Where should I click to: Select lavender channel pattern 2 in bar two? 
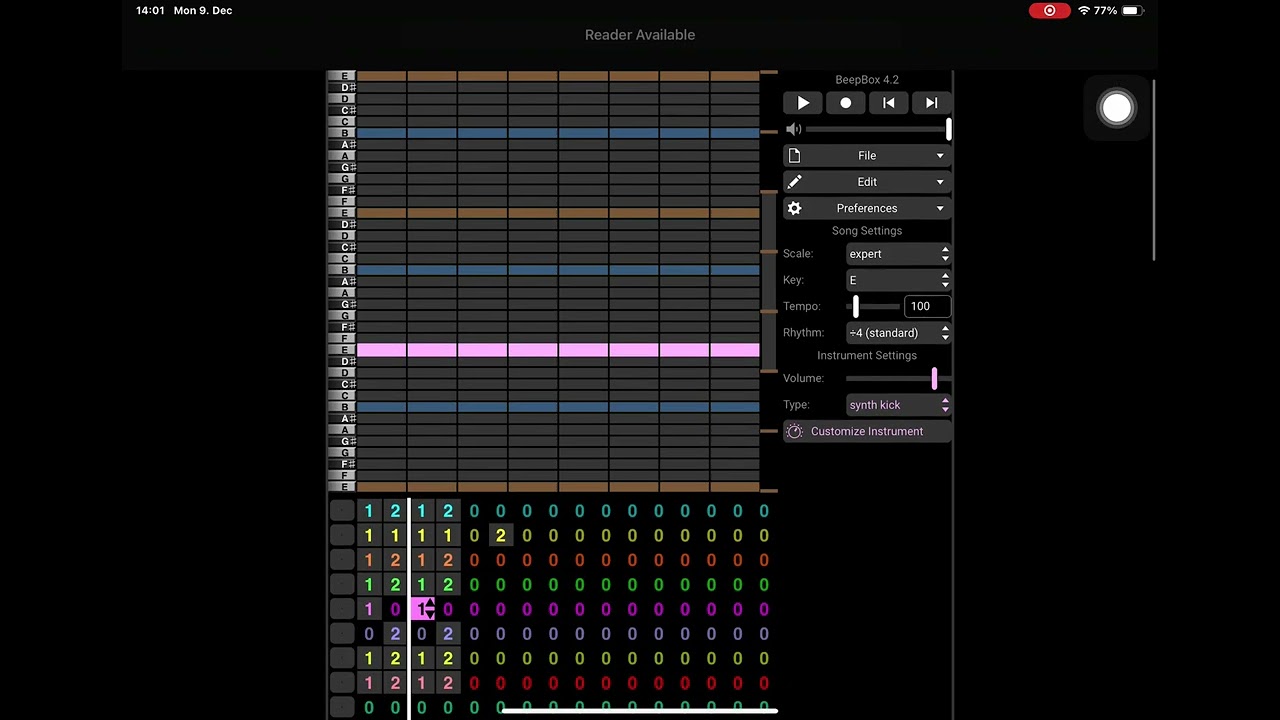point(395,633)
